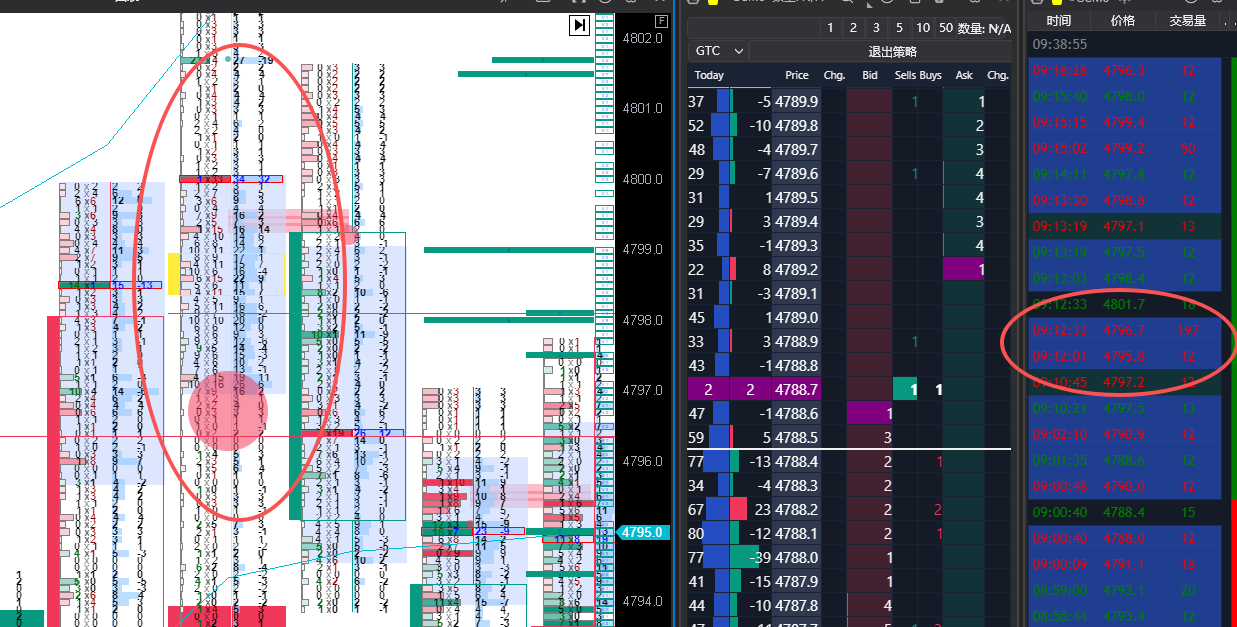Click the yellow marker left of footprint bar
Screen dimensions: 1237x627
173,273
